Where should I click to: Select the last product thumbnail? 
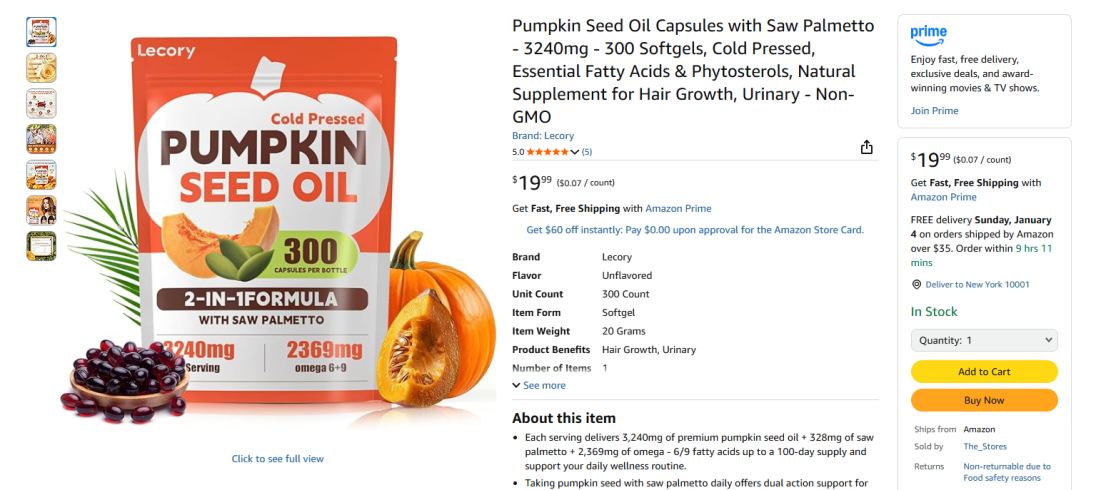coord(41,246)
